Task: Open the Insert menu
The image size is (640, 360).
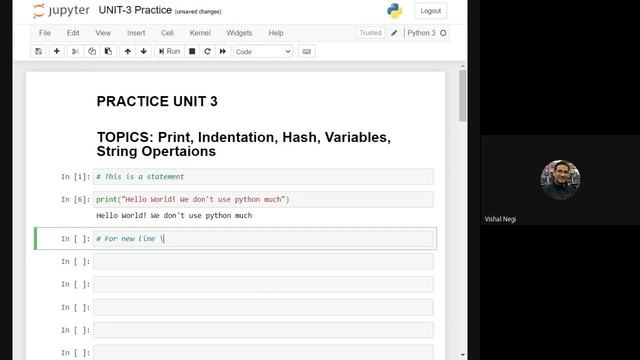Action: click(136, 33)
